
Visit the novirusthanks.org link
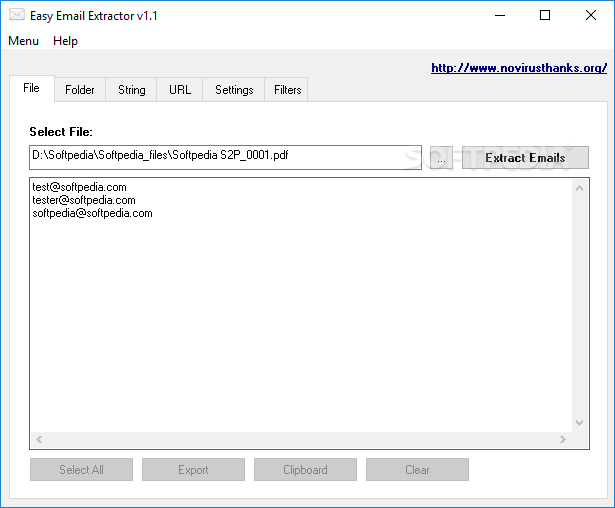pyautogui.click(x=519, y=68)
